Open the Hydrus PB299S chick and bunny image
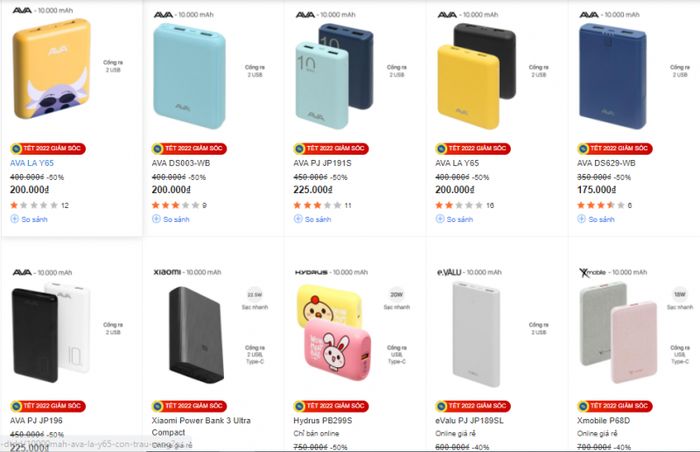The height and width of the screenshot is (452, 700). click(334, 333)
